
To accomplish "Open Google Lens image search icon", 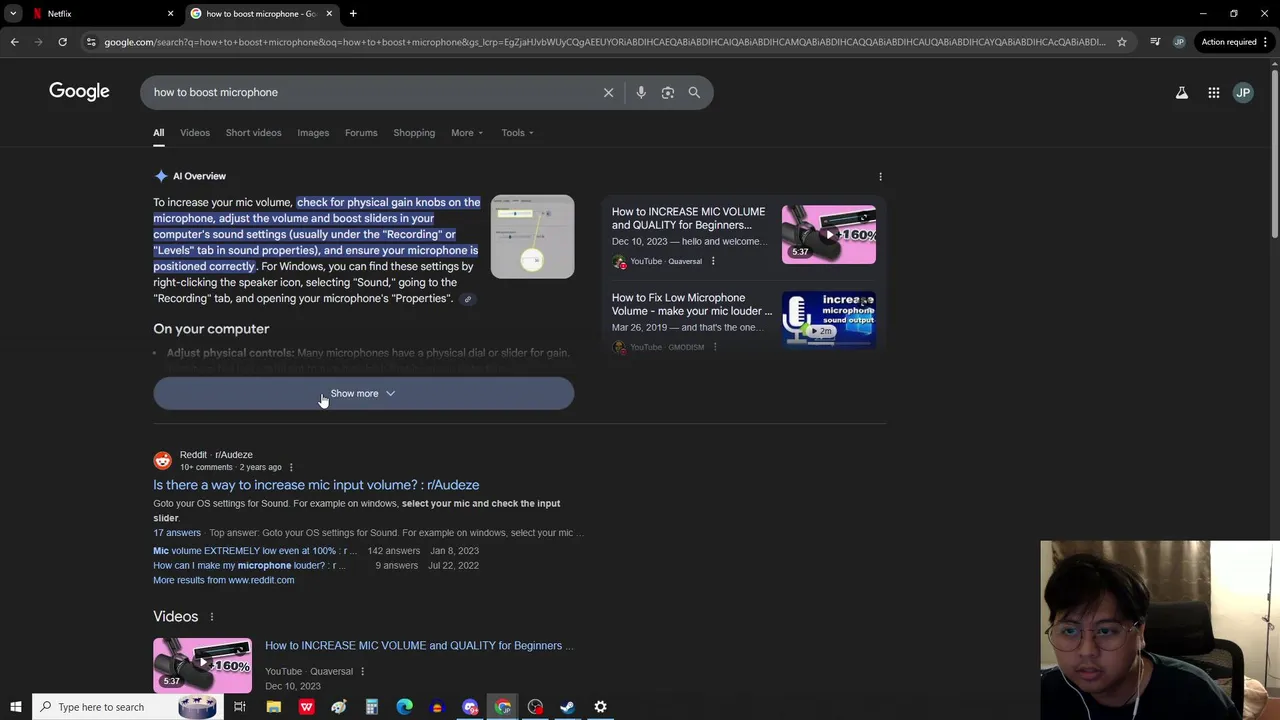I will coord(667,92).
